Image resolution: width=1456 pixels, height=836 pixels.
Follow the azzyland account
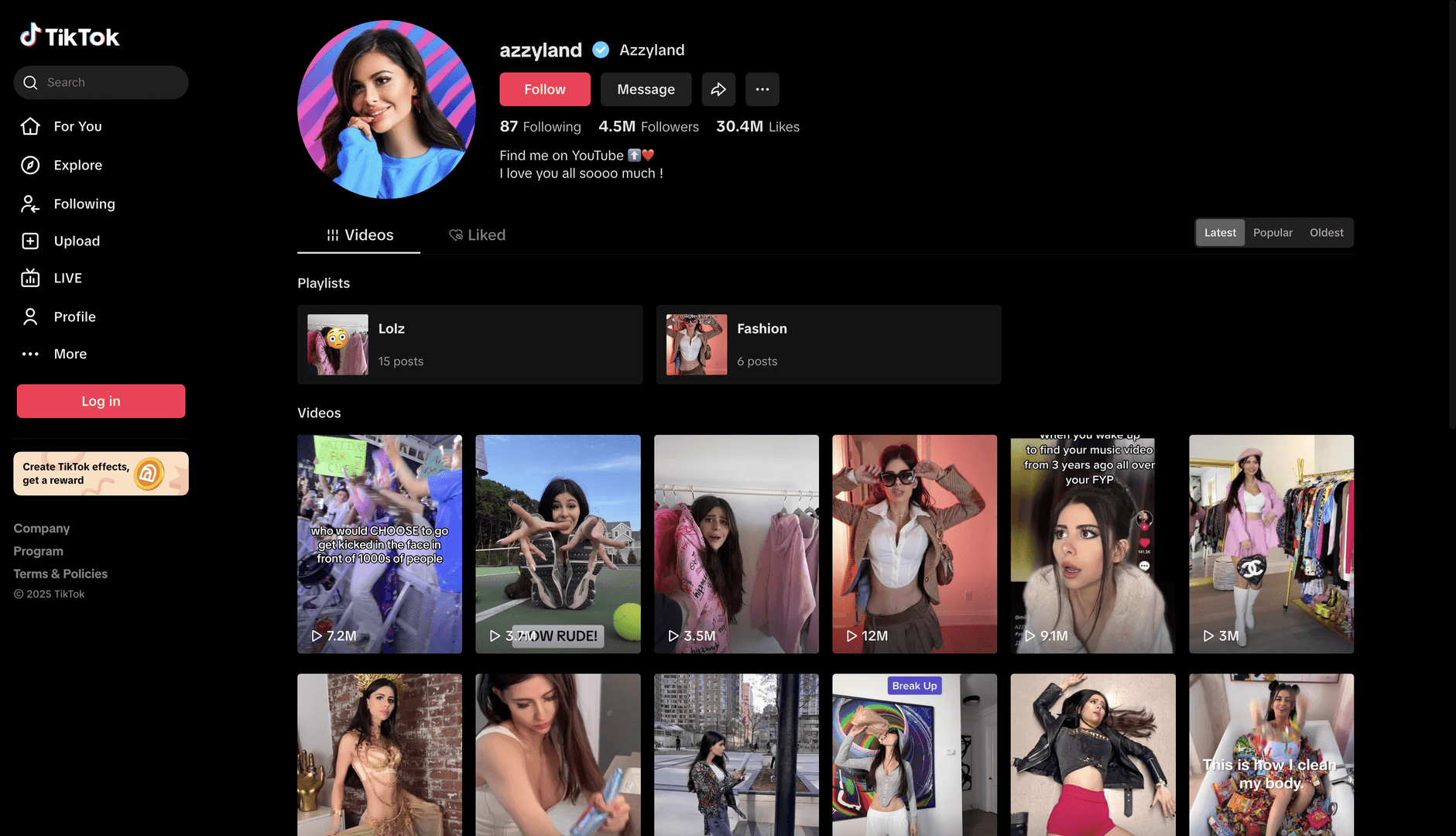[x=544, y=89]
